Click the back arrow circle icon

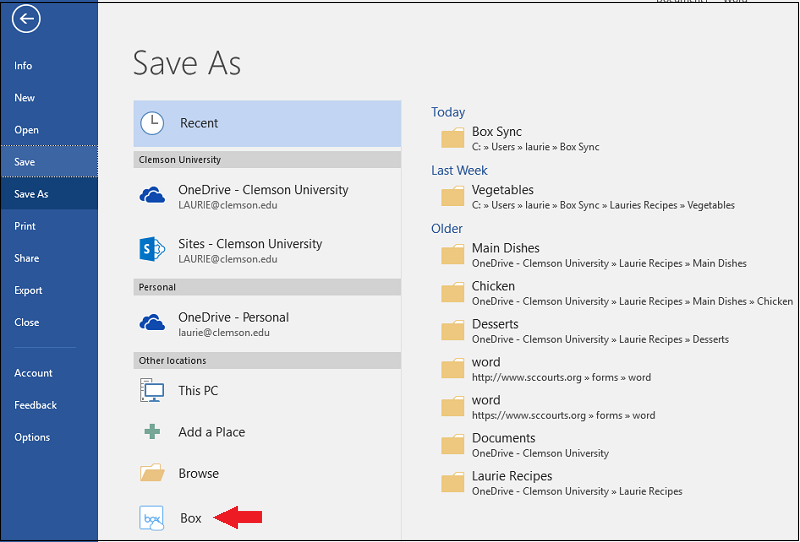(x=26, y=19)
